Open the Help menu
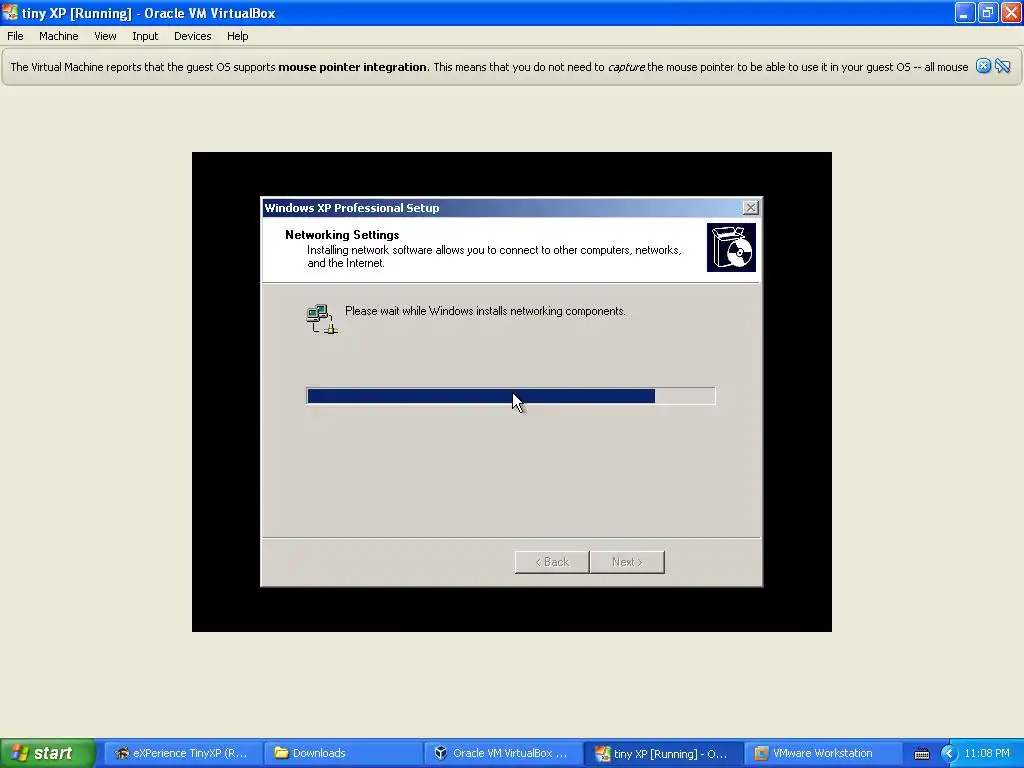Viewport: 1024px width, 768px height. click(238, 36)
